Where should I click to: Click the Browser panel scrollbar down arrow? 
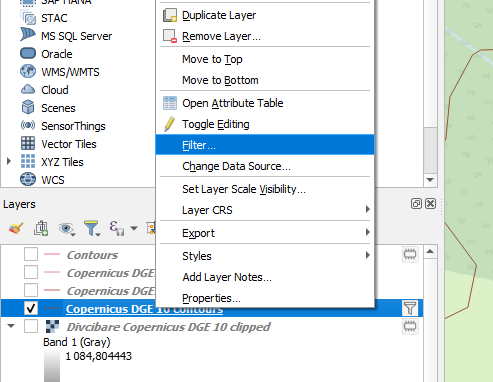(430, 180)
